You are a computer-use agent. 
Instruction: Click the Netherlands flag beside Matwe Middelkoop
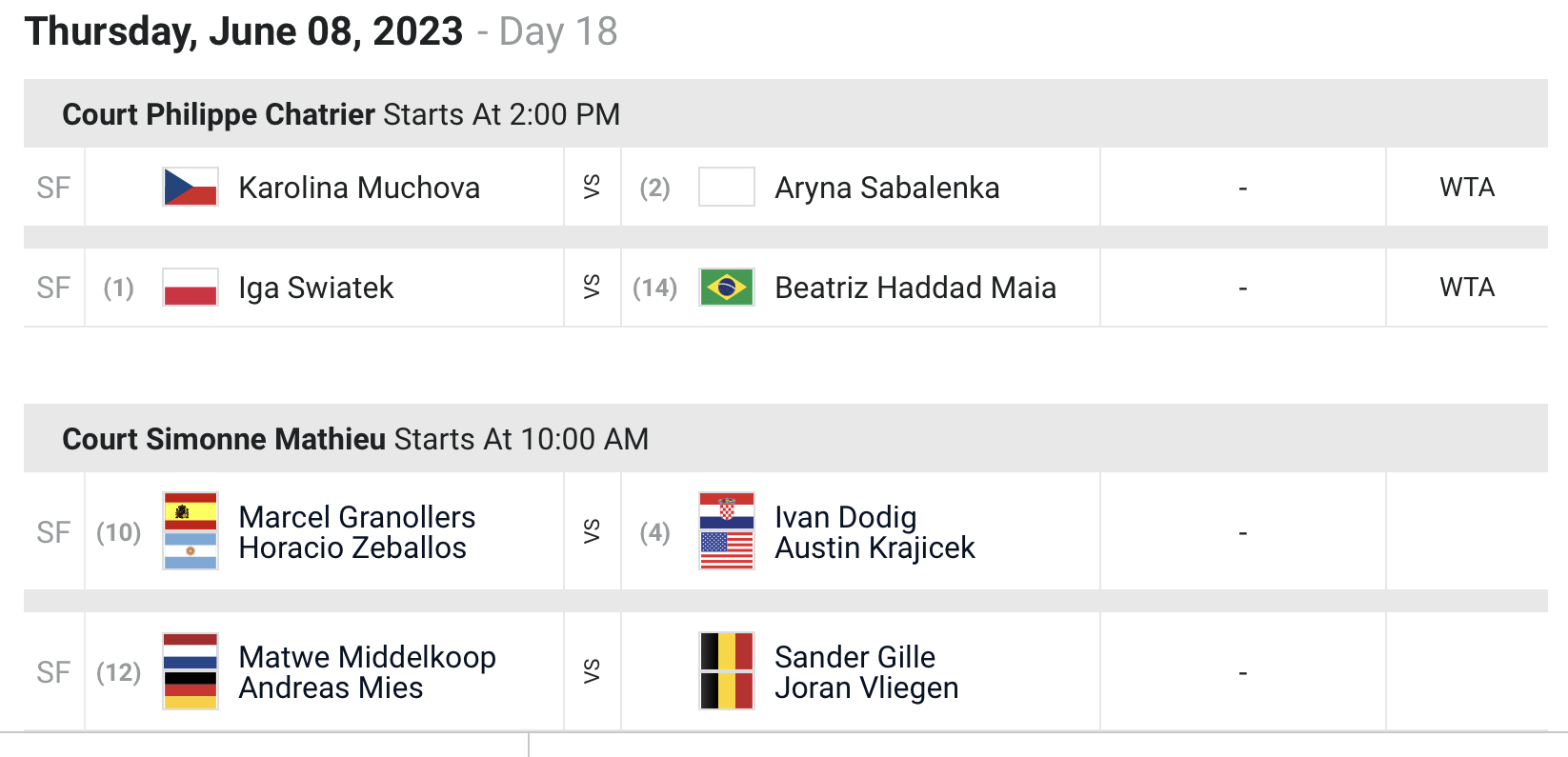[x=191, y=651]
